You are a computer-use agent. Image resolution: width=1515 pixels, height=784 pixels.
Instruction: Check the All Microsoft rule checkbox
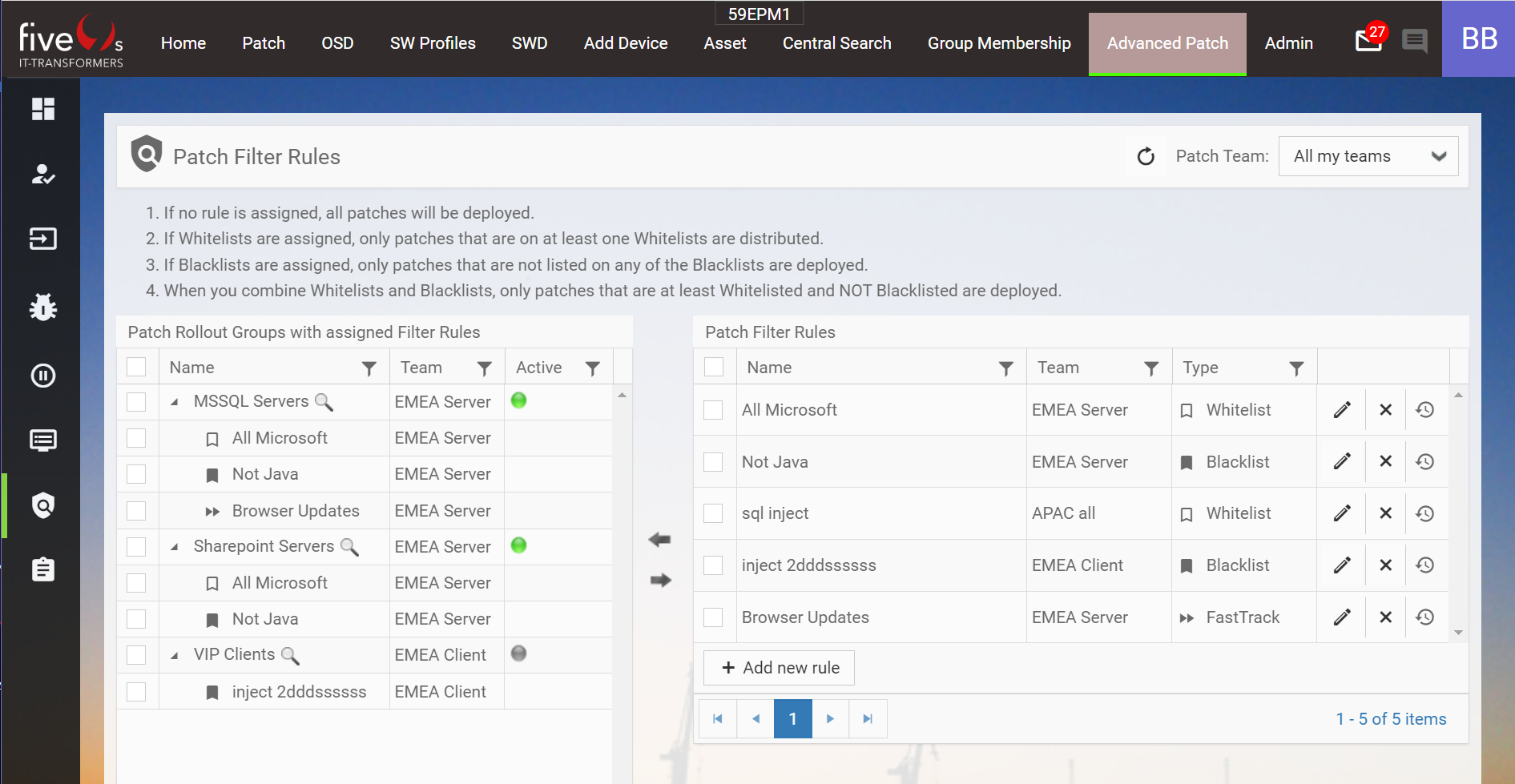[713, 410]
